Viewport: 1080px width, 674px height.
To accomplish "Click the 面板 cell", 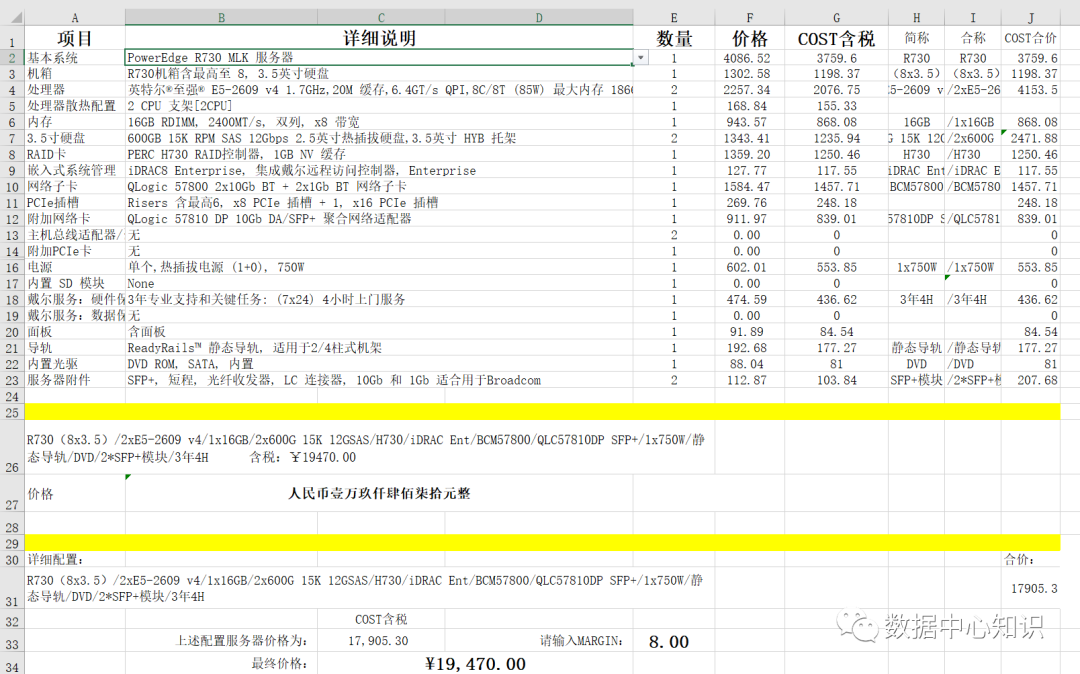I will (75, 332).
